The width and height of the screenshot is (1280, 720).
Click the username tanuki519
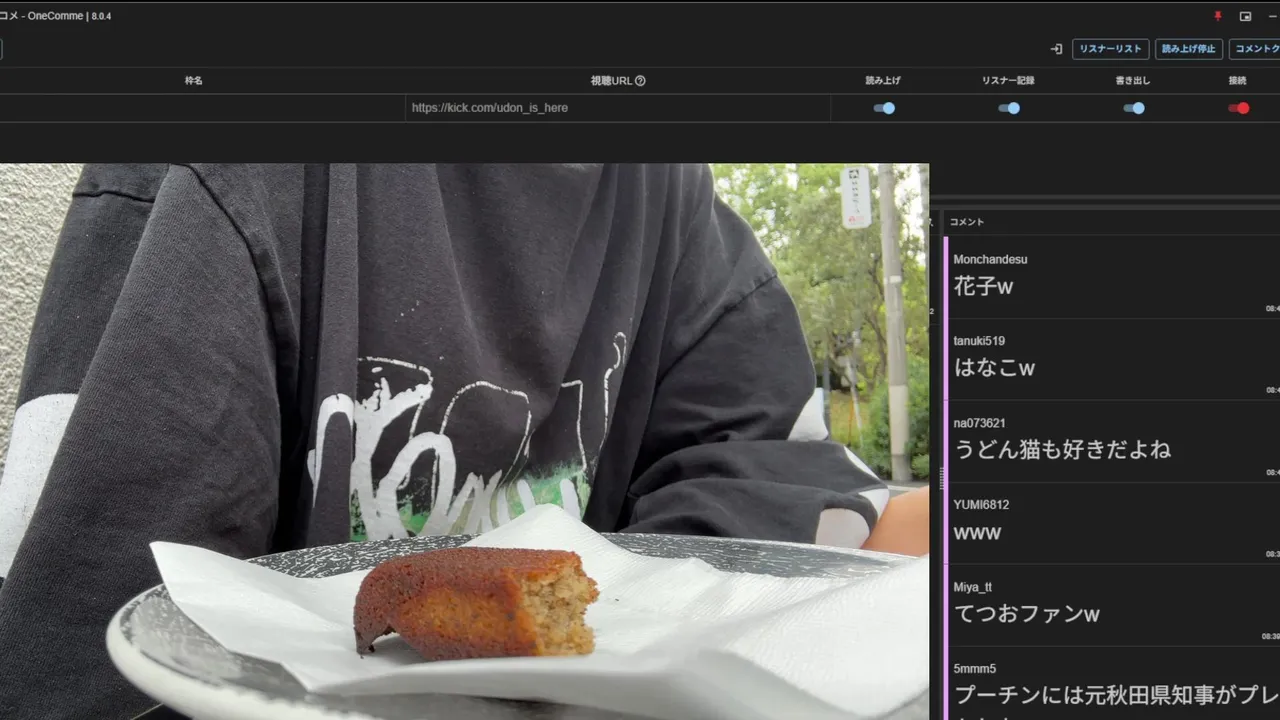[x=979, y=342]
